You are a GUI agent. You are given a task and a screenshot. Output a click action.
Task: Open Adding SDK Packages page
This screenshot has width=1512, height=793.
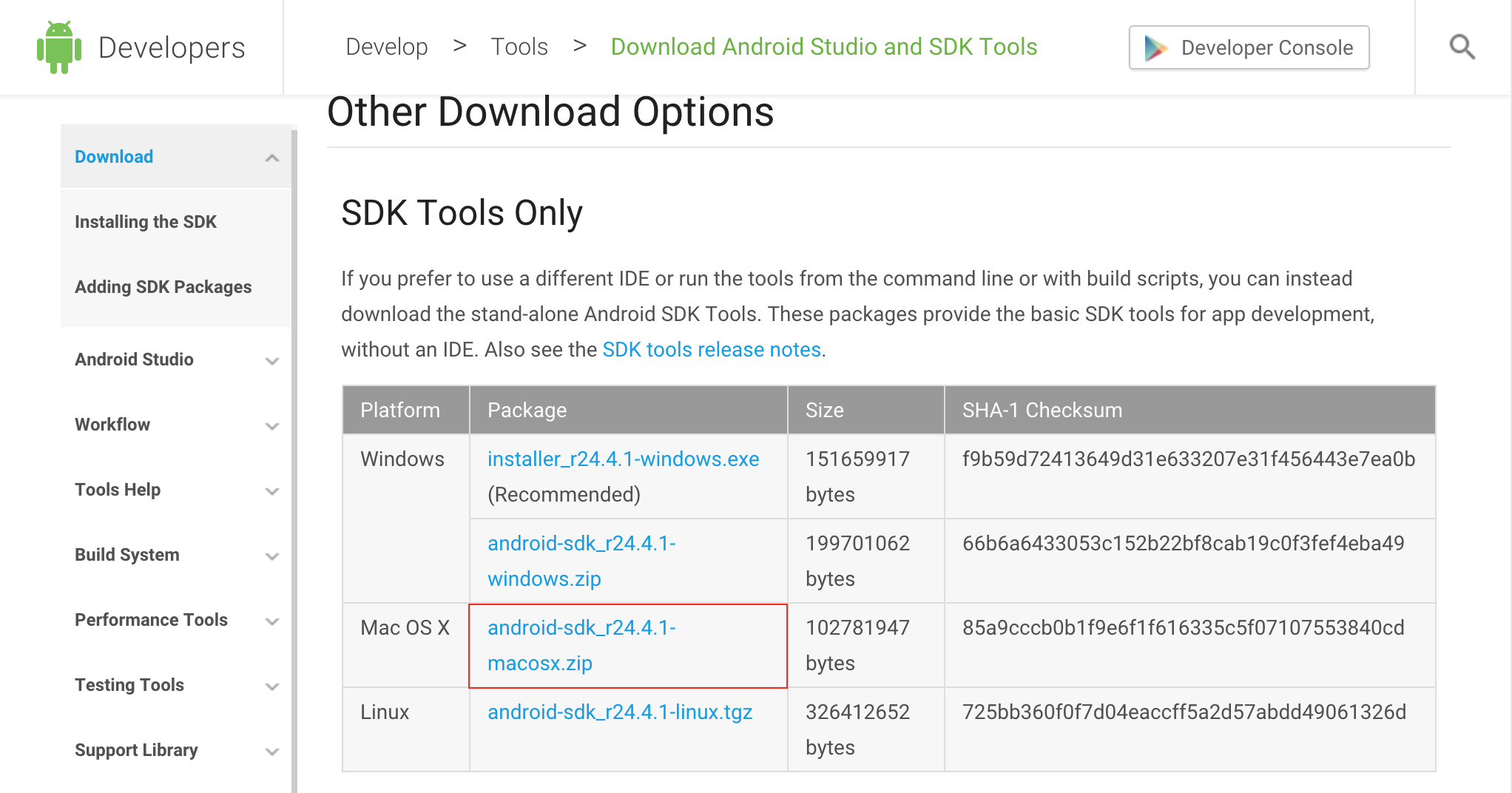(163, 287)
